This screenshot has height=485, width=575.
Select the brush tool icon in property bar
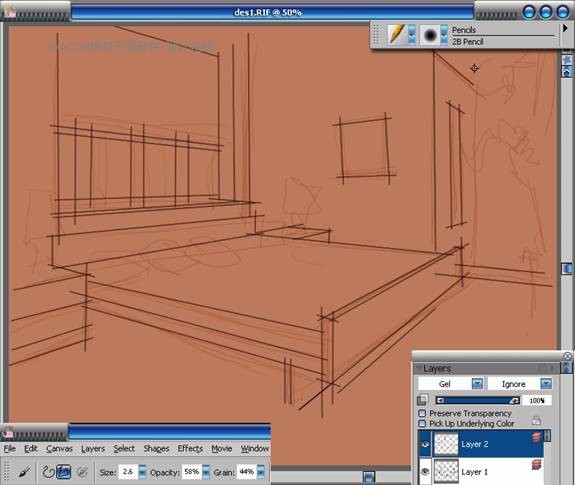pyautogui.click(x=25, y=471)
